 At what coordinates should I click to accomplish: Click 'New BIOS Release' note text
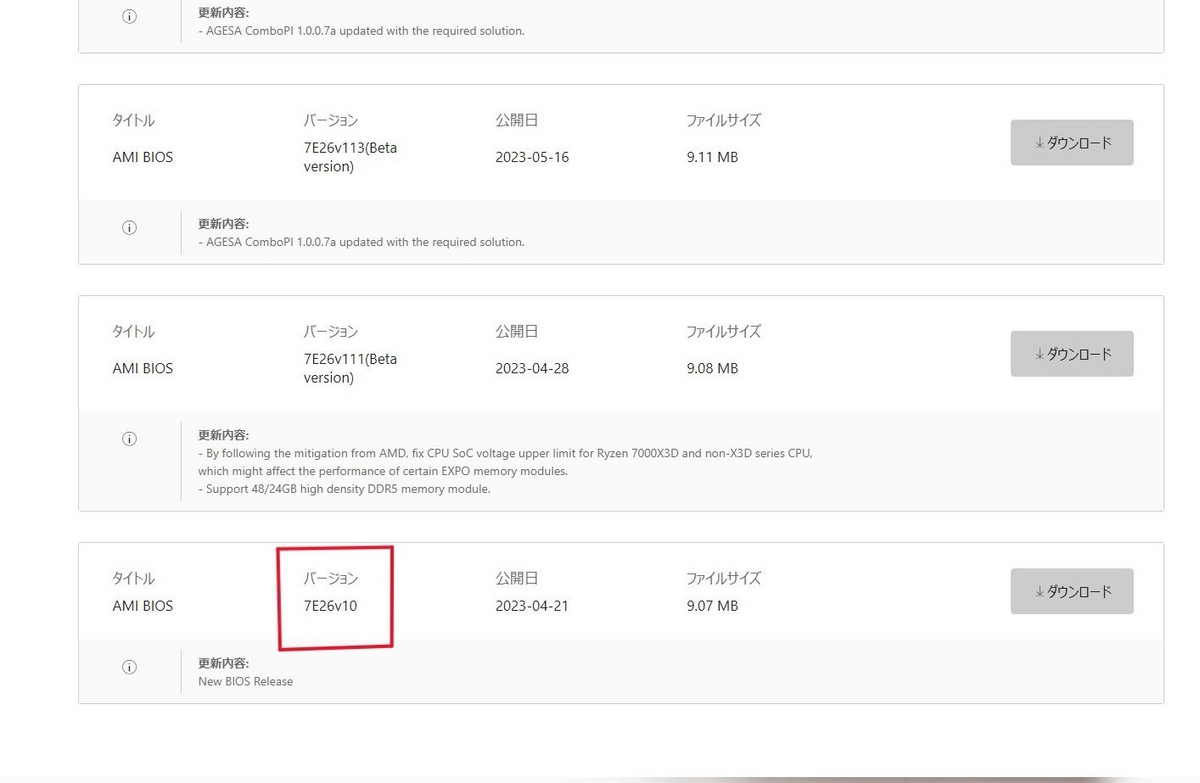[x=246, y=681]
